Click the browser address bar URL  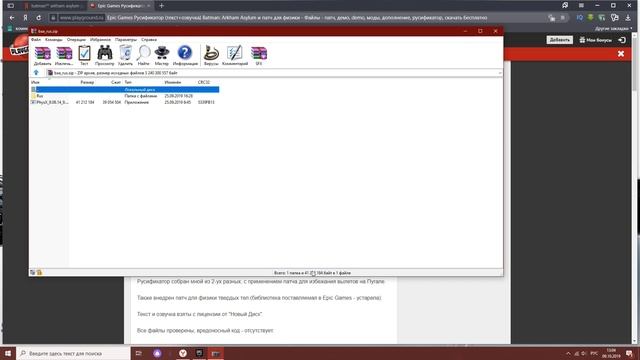pos(82,18)
